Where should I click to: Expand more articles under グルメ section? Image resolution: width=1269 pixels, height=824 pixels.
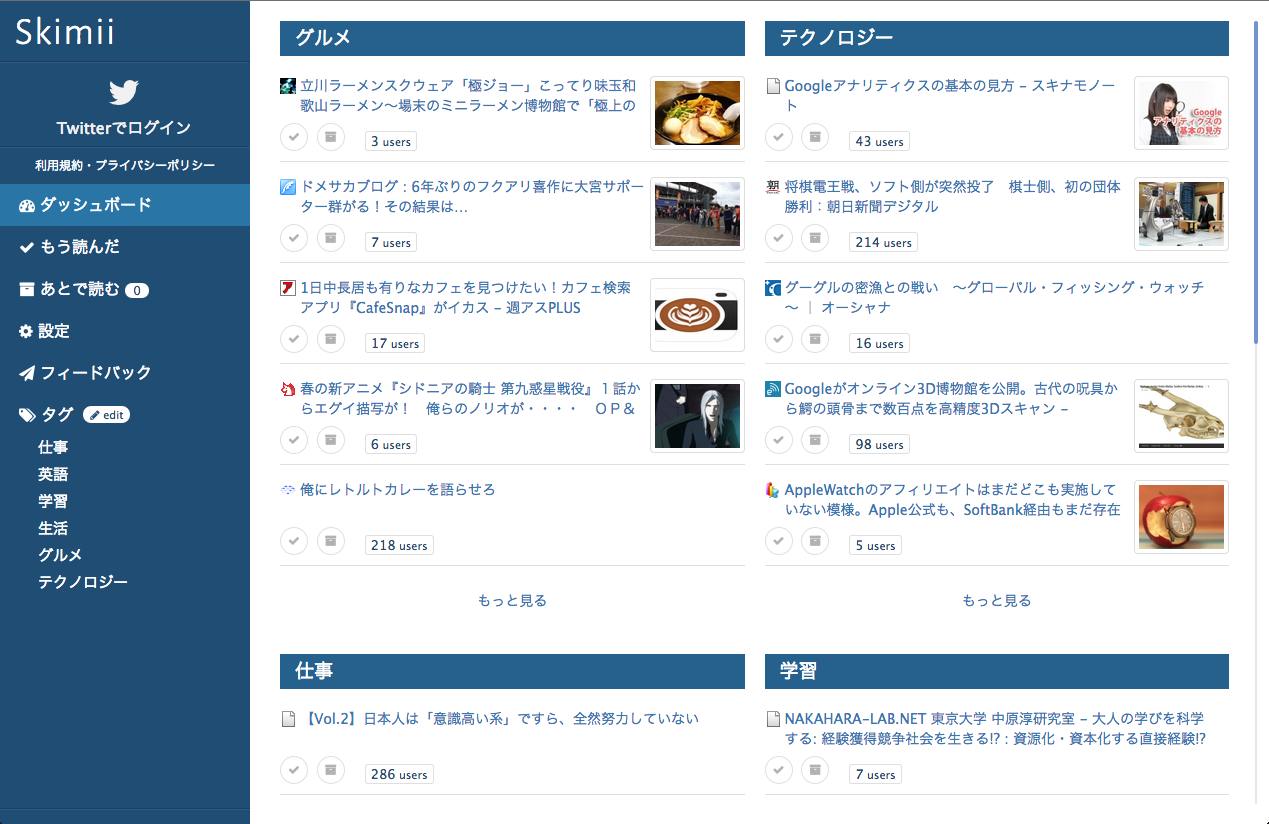(512, 601)
